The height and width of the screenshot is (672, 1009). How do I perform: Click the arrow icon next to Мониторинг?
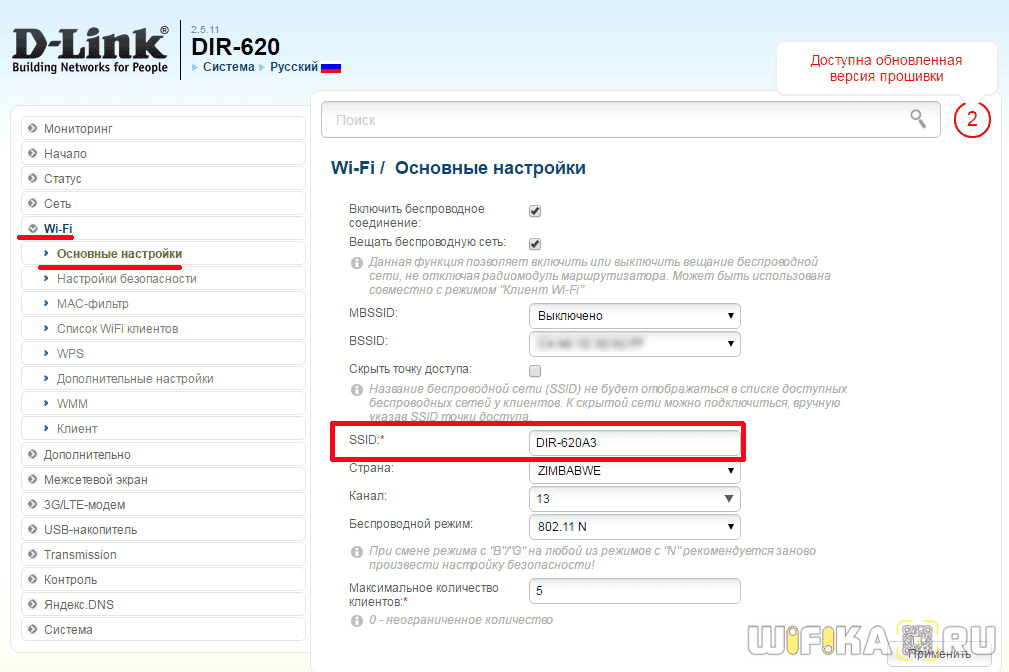tap(33, 128)
